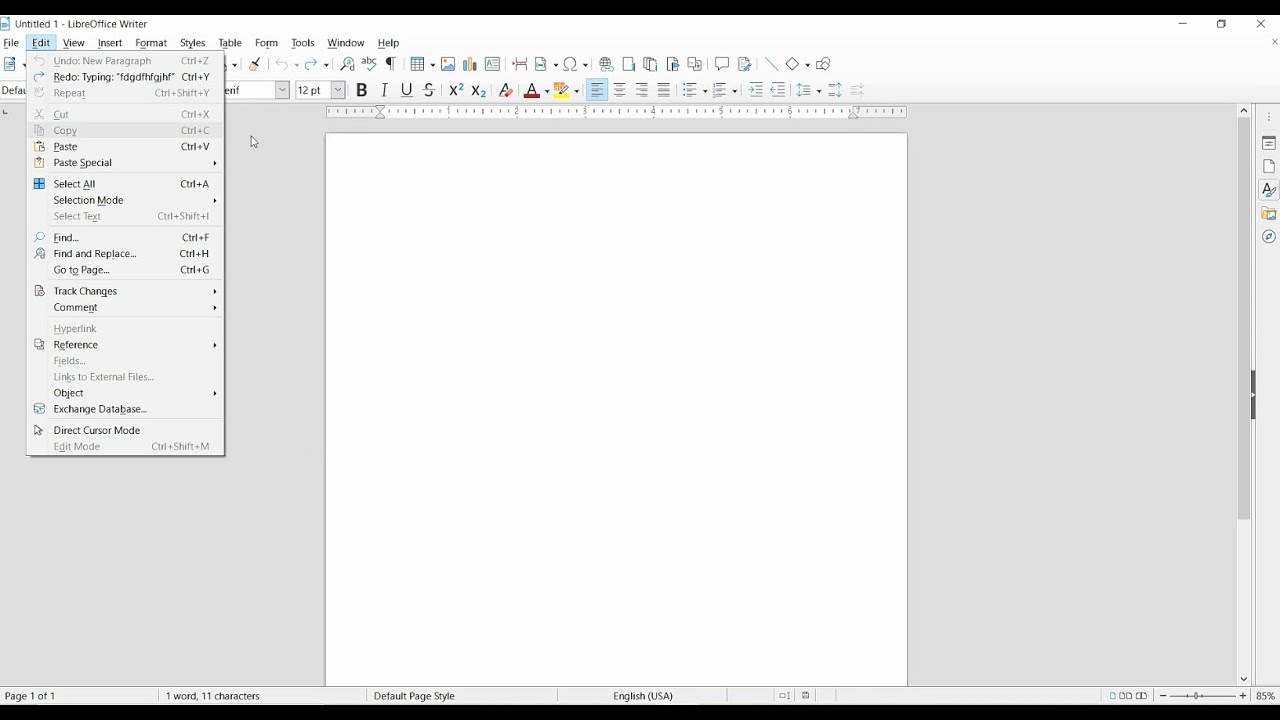Image resolution: width=1280 pixels, height=720 pixels.
Task: Click Exchange Database entry
Action: pos(125,409)
